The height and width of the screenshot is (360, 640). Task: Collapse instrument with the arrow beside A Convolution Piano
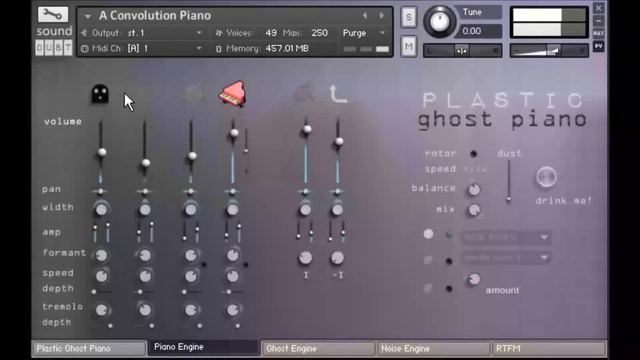[87, 16]
